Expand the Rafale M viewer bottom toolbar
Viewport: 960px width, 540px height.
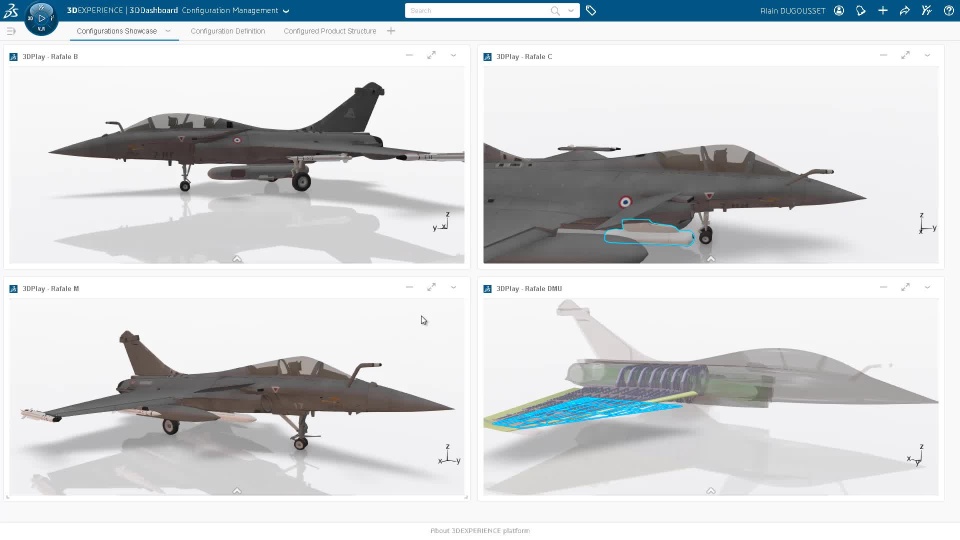tap(237, 491)
